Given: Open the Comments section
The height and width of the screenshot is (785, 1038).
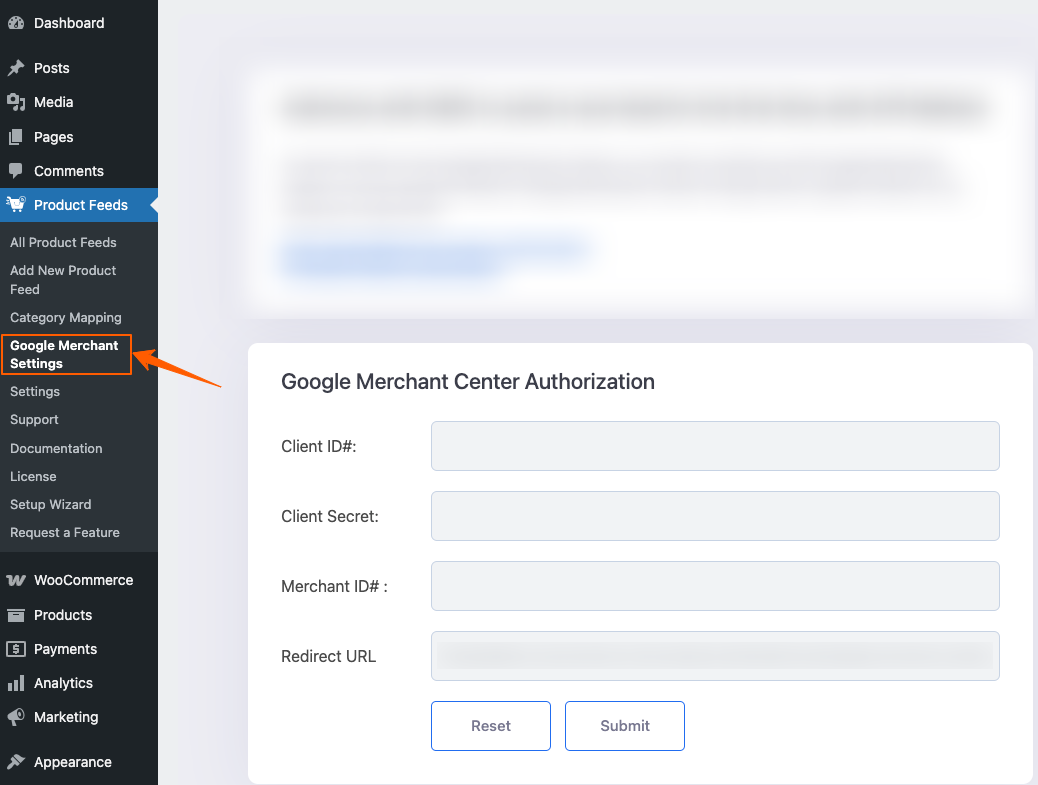Looking at the screenshot, I should coord(79,171).
